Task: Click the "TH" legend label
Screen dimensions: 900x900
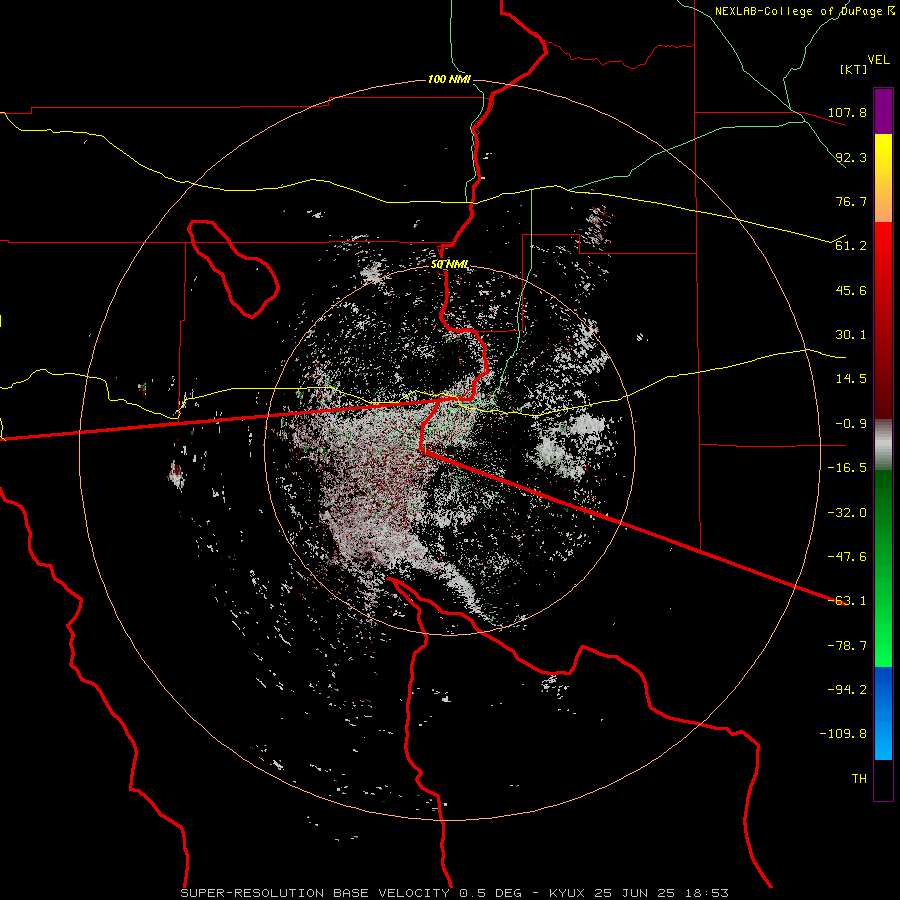Action: [859, 779]
